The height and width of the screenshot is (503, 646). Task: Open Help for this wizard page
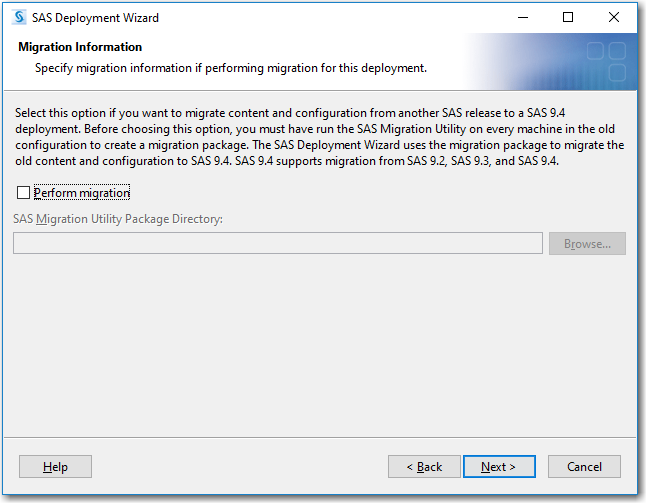55,467
